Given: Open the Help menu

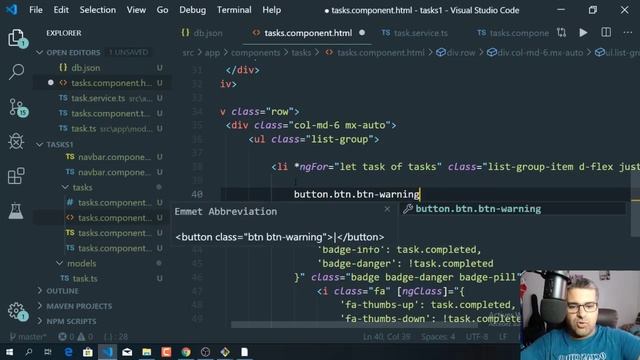Looking at the screenshot, I should (271, 10).
